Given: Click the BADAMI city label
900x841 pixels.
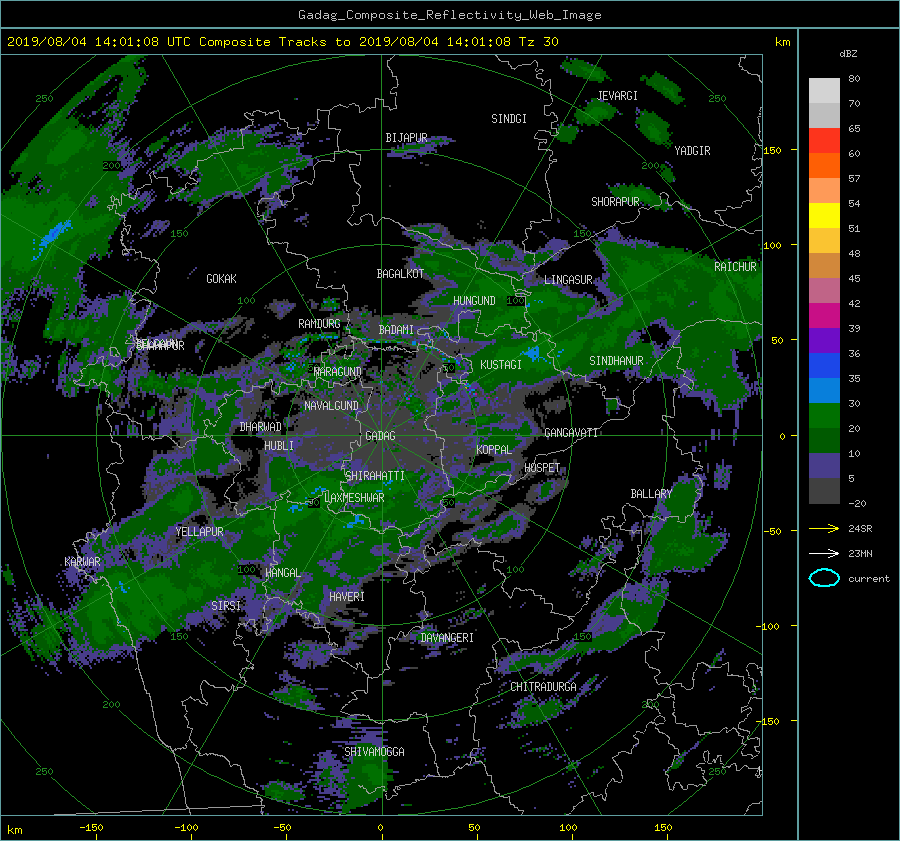Looking at the screenshot, I should coord(396,330).
